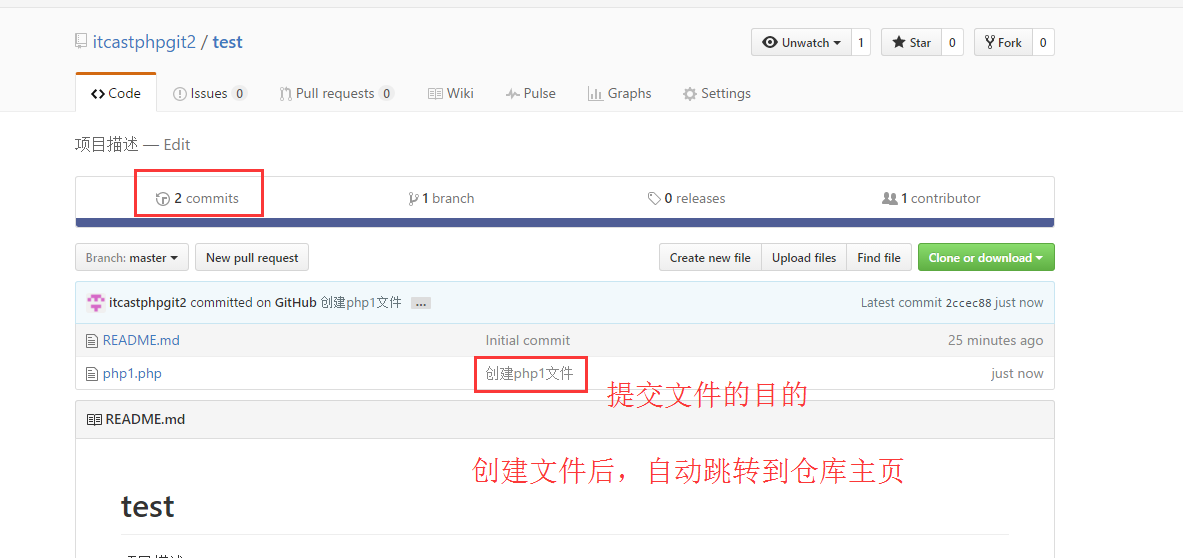Click Upload files button
Image resolution: width=1183 pixels, height=558 pixels.
tap(804, 257)
